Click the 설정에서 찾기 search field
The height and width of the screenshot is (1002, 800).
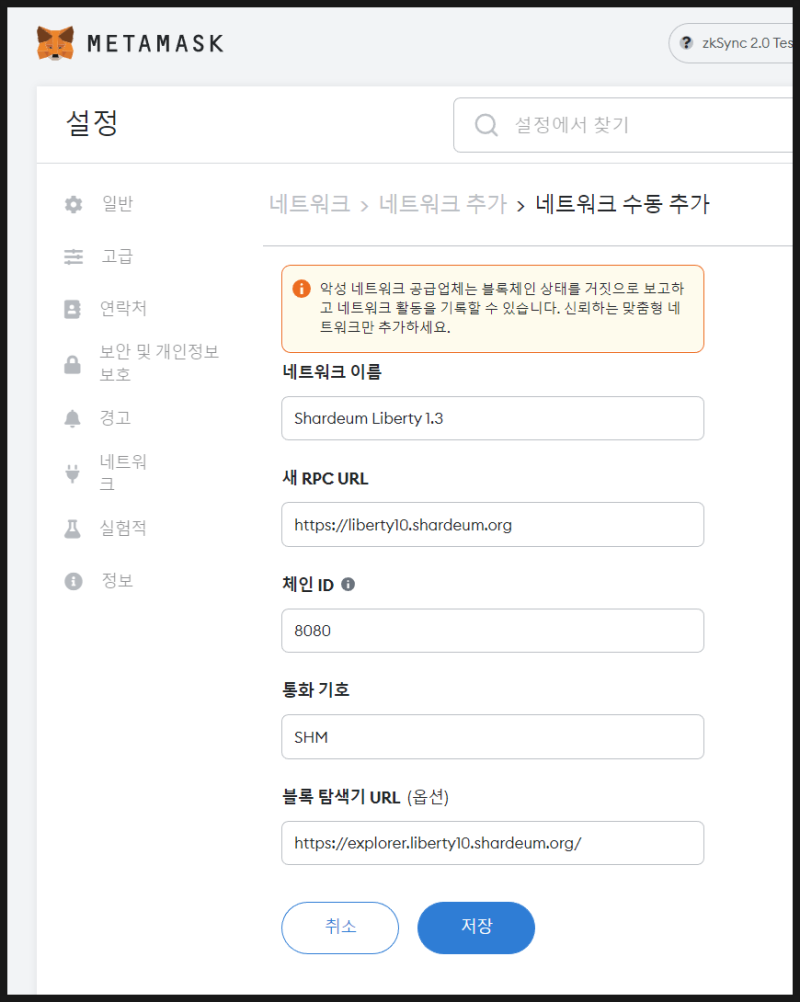(x=580, y=124)
